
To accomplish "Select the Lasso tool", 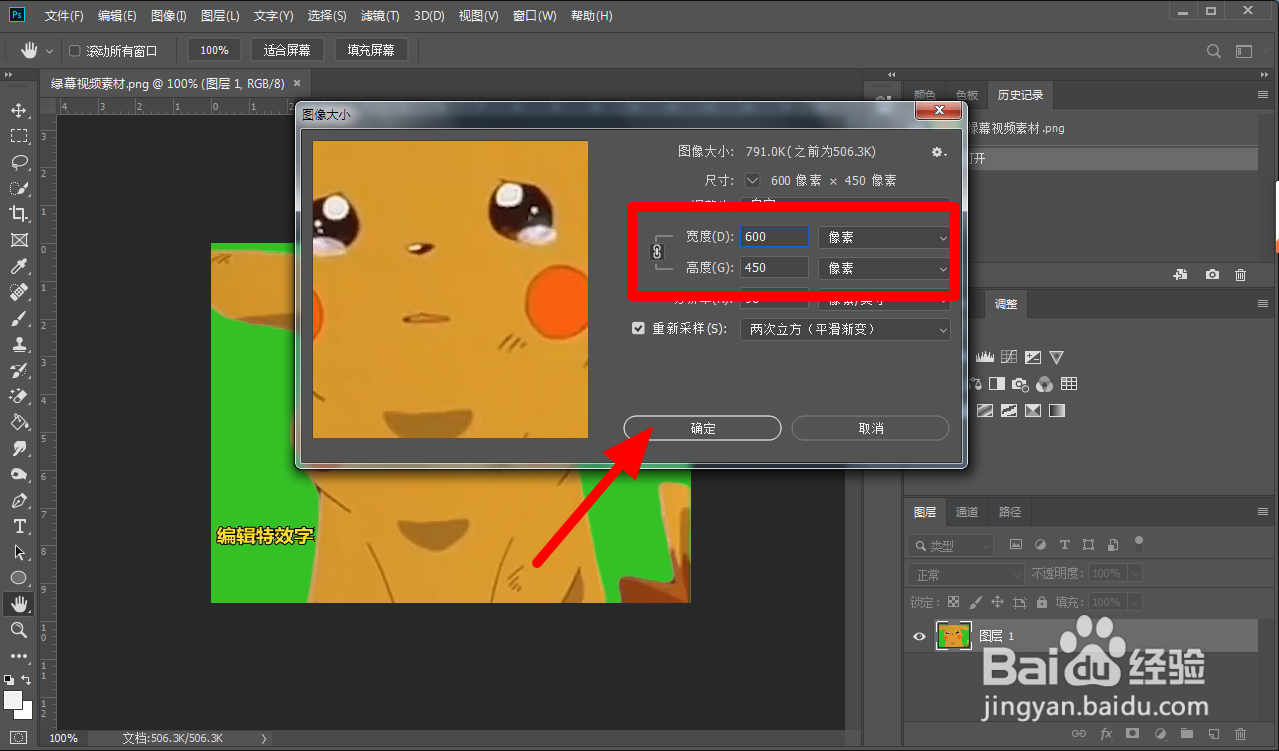I will pos(19,161).
